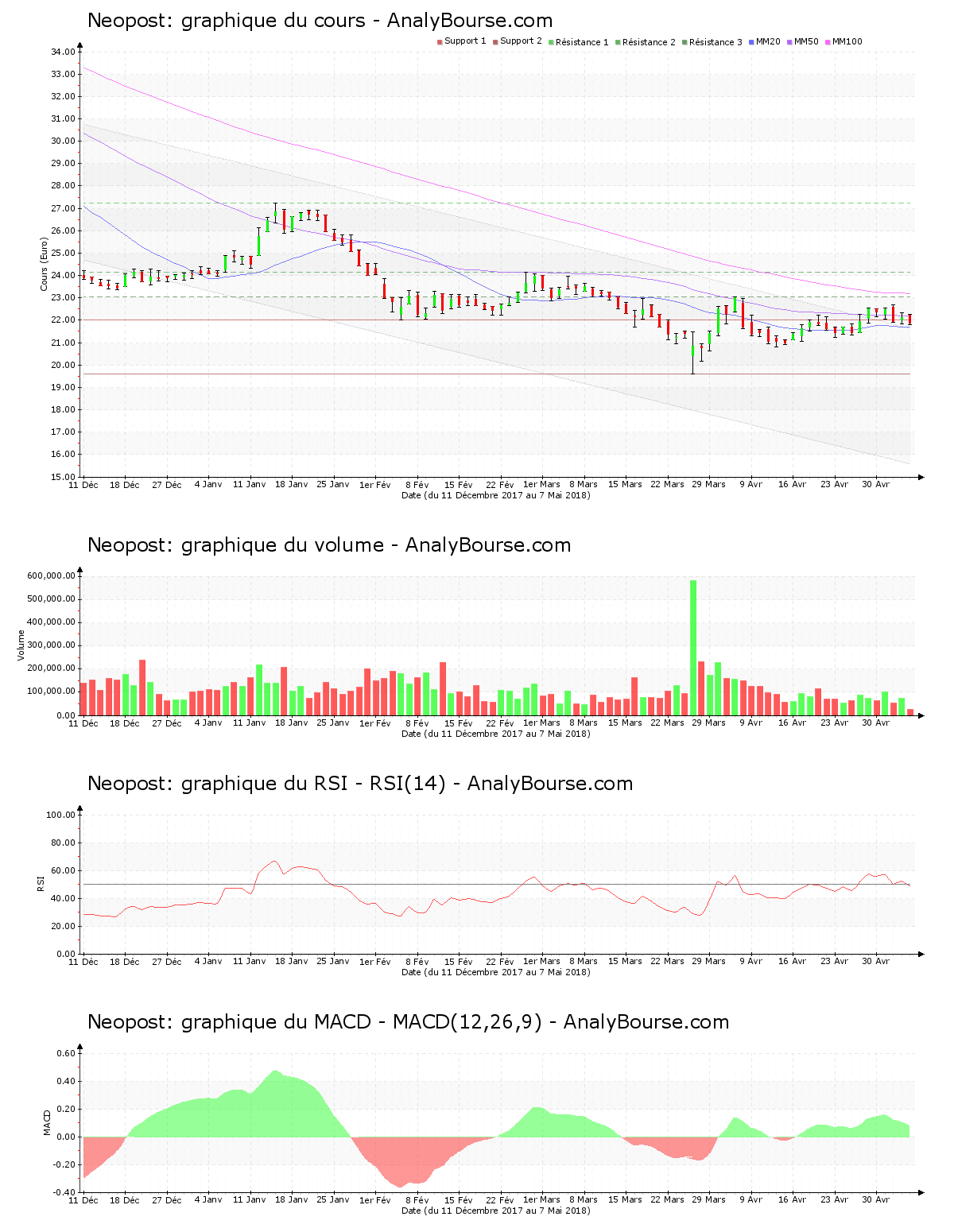Click the '100,000.00' value on volume axis
Image resolution: width=954 pixels, height=1232 pixels.
pyautogui.click(x=51, y=692)
